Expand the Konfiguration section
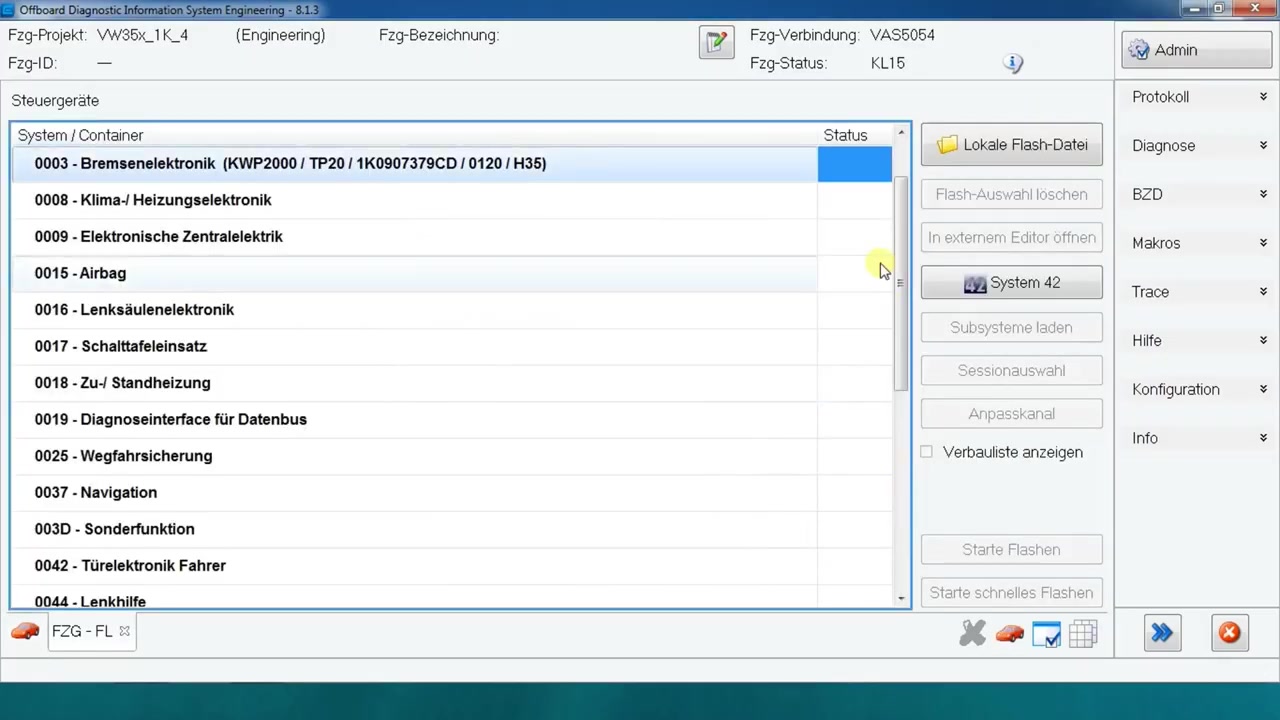 coord(1198,389)
